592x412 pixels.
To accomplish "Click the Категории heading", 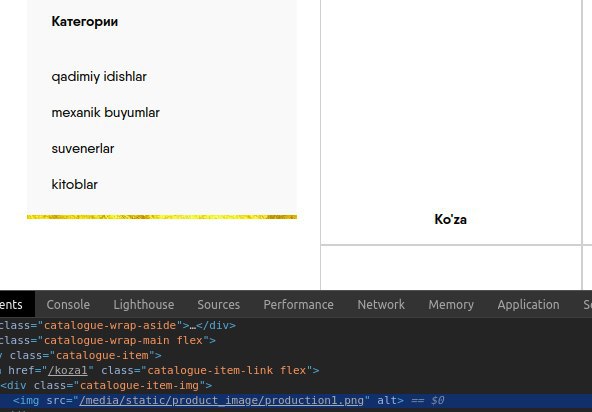I will [85, 22].
